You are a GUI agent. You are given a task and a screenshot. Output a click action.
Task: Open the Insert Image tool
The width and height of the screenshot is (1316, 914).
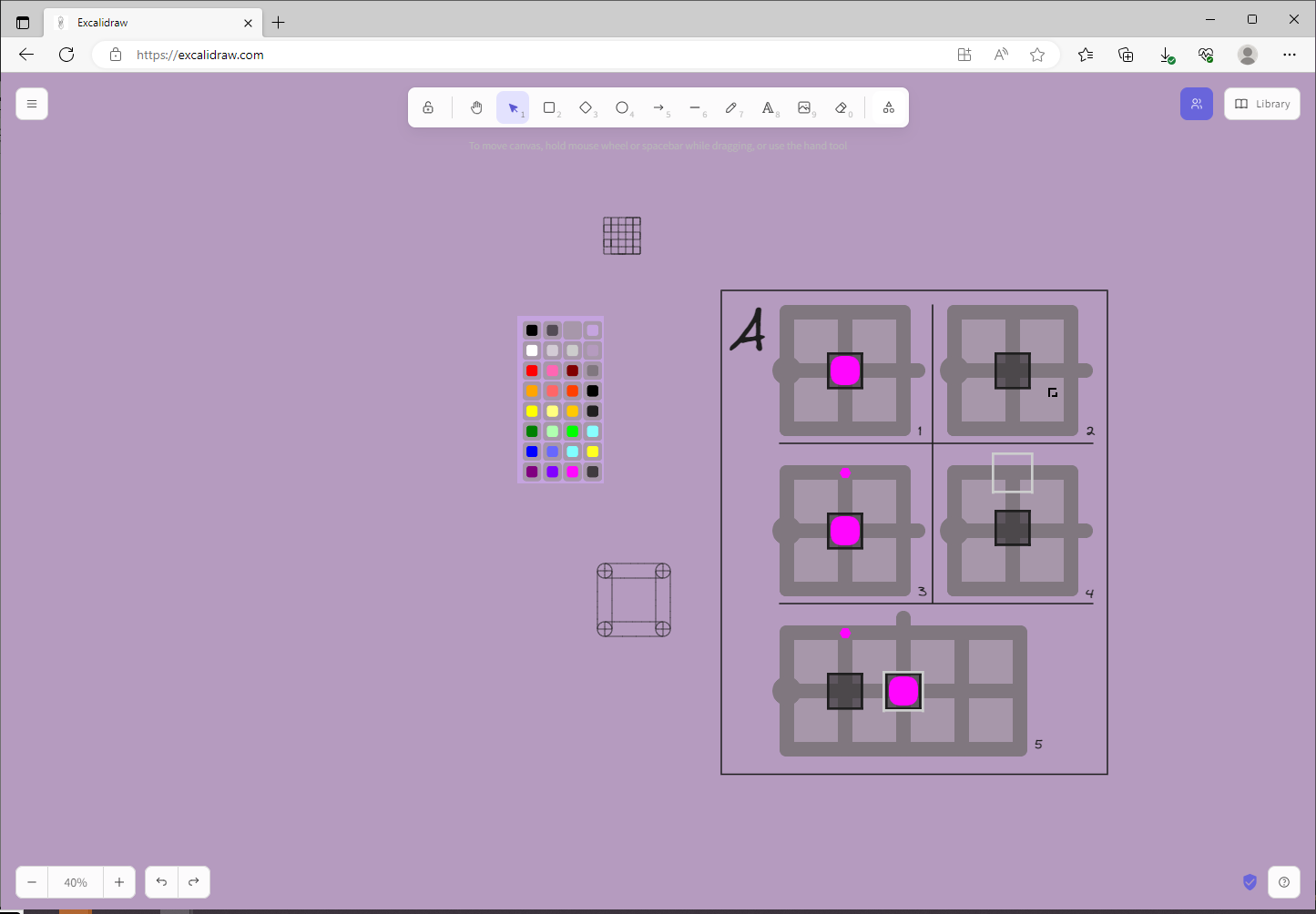(x=804, y=107)
